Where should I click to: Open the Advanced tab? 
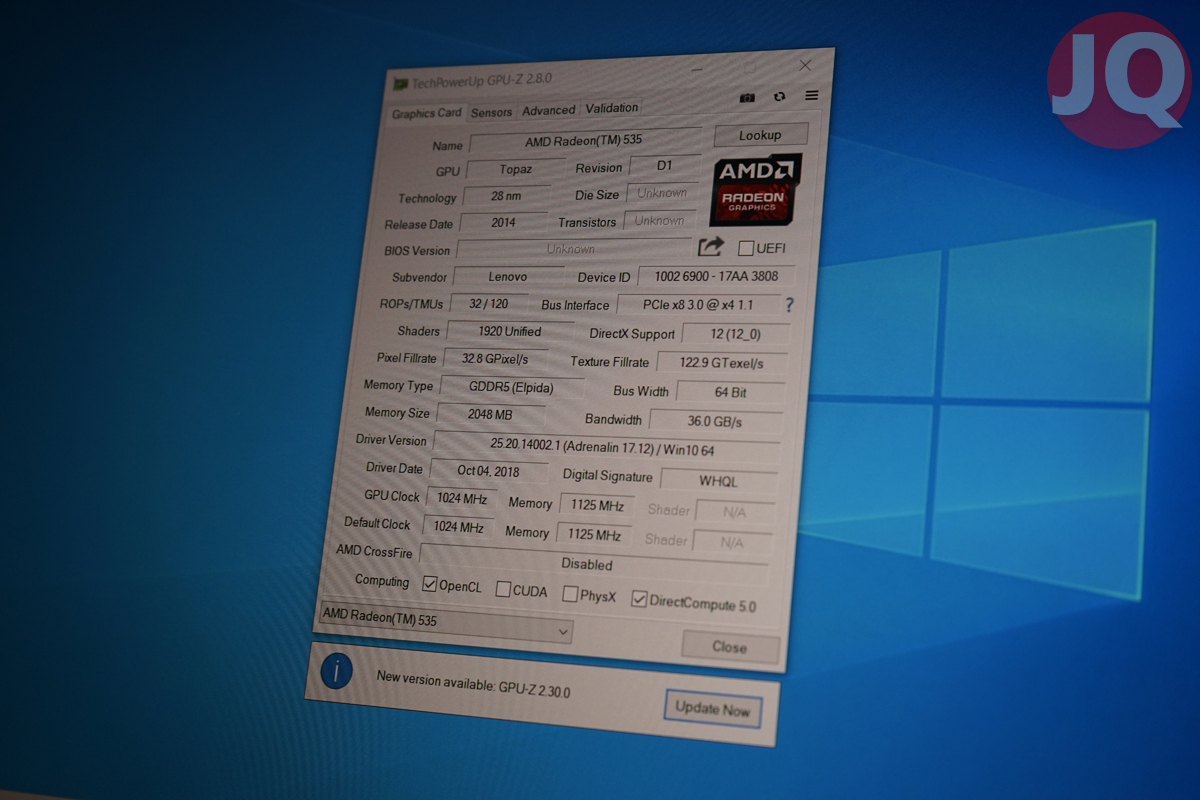point(549,110)
